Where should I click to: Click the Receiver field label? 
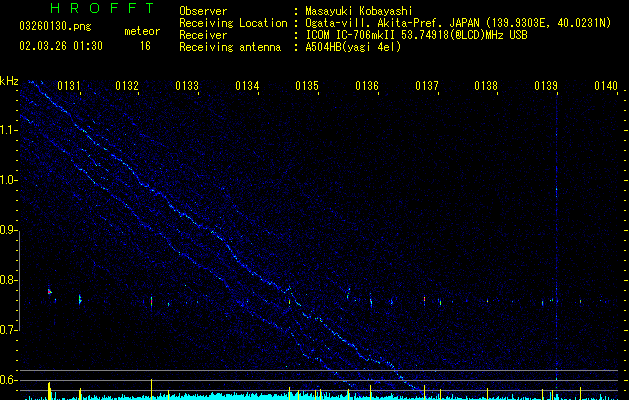click(x=203, y=35)
